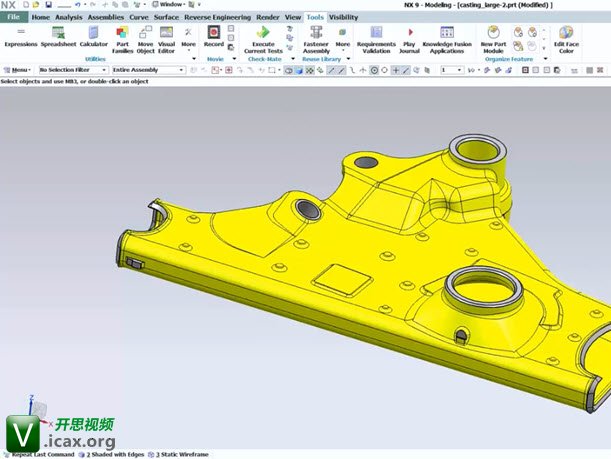Click Play Journal icon

(410, 38)
